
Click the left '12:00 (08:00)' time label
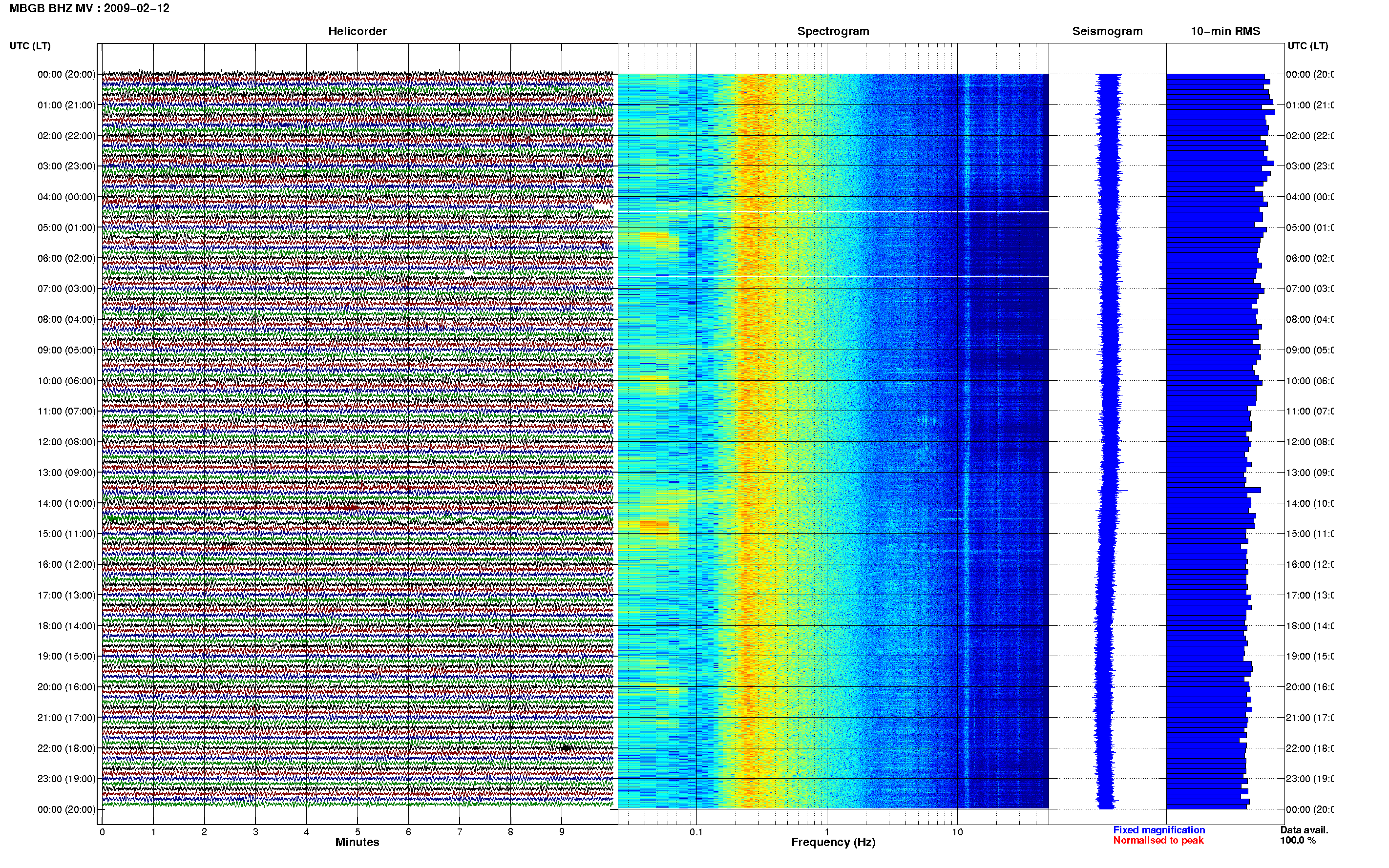[66, 441]
